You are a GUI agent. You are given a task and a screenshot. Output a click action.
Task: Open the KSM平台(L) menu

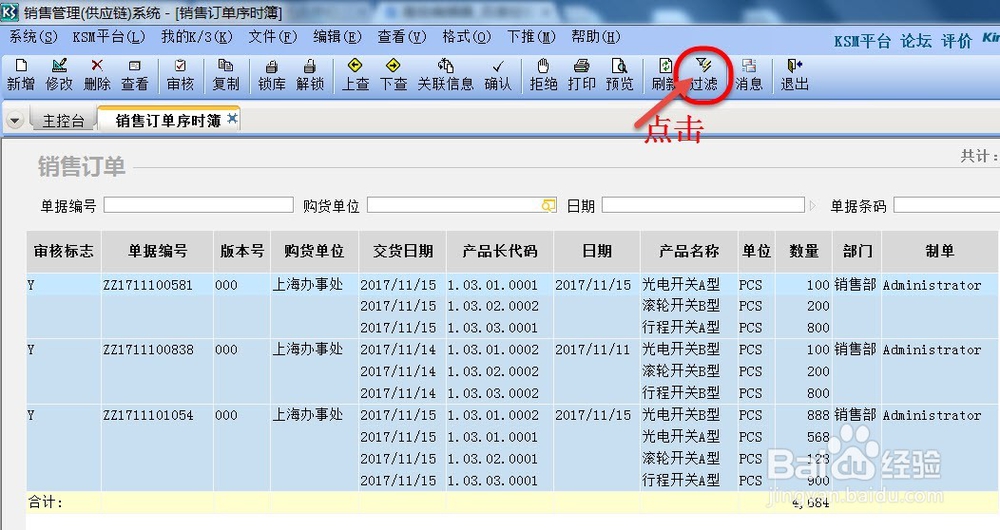(x=108, y=37)
